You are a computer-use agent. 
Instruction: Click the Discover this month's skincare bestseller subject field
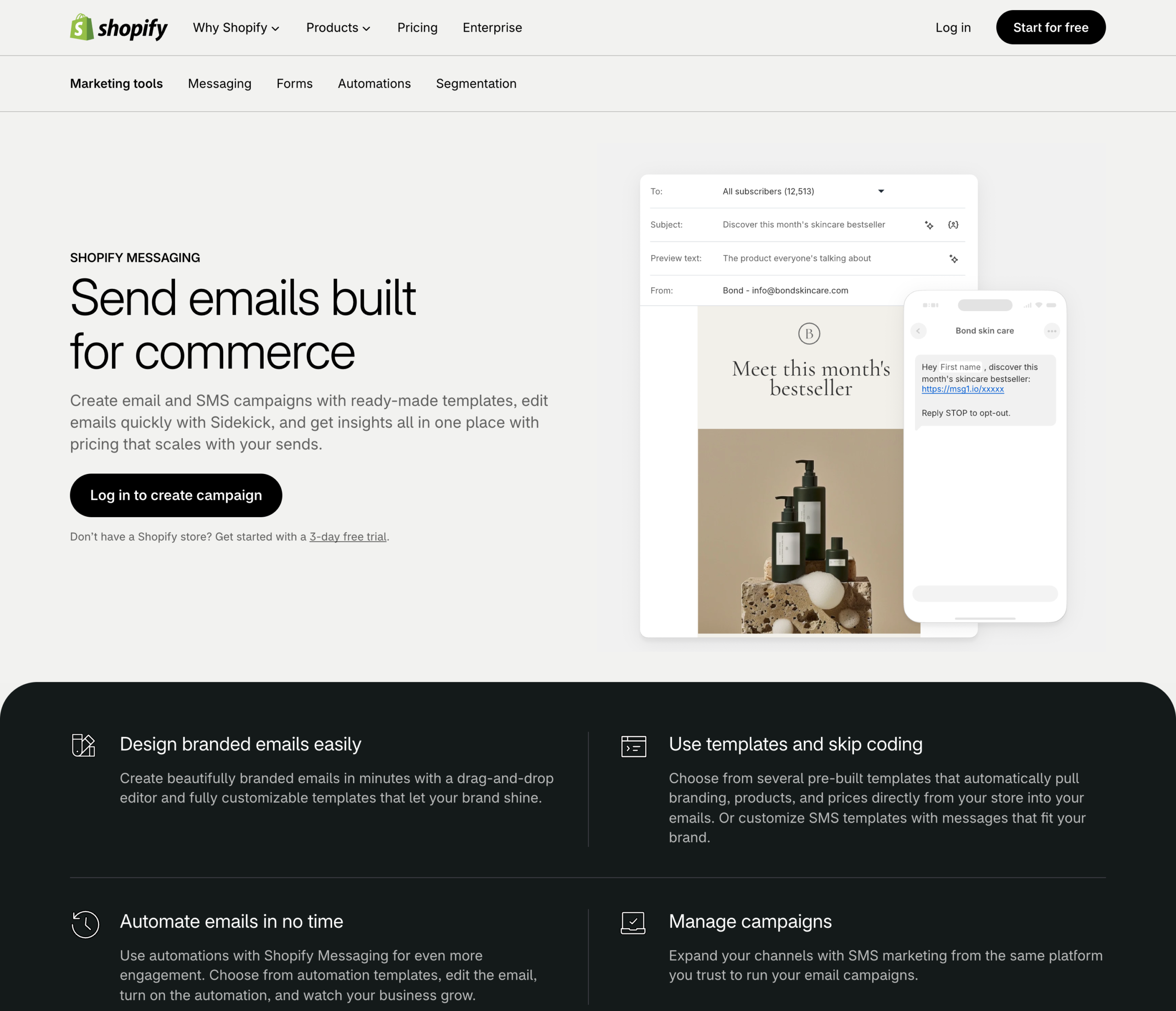(x=803, y=225)
